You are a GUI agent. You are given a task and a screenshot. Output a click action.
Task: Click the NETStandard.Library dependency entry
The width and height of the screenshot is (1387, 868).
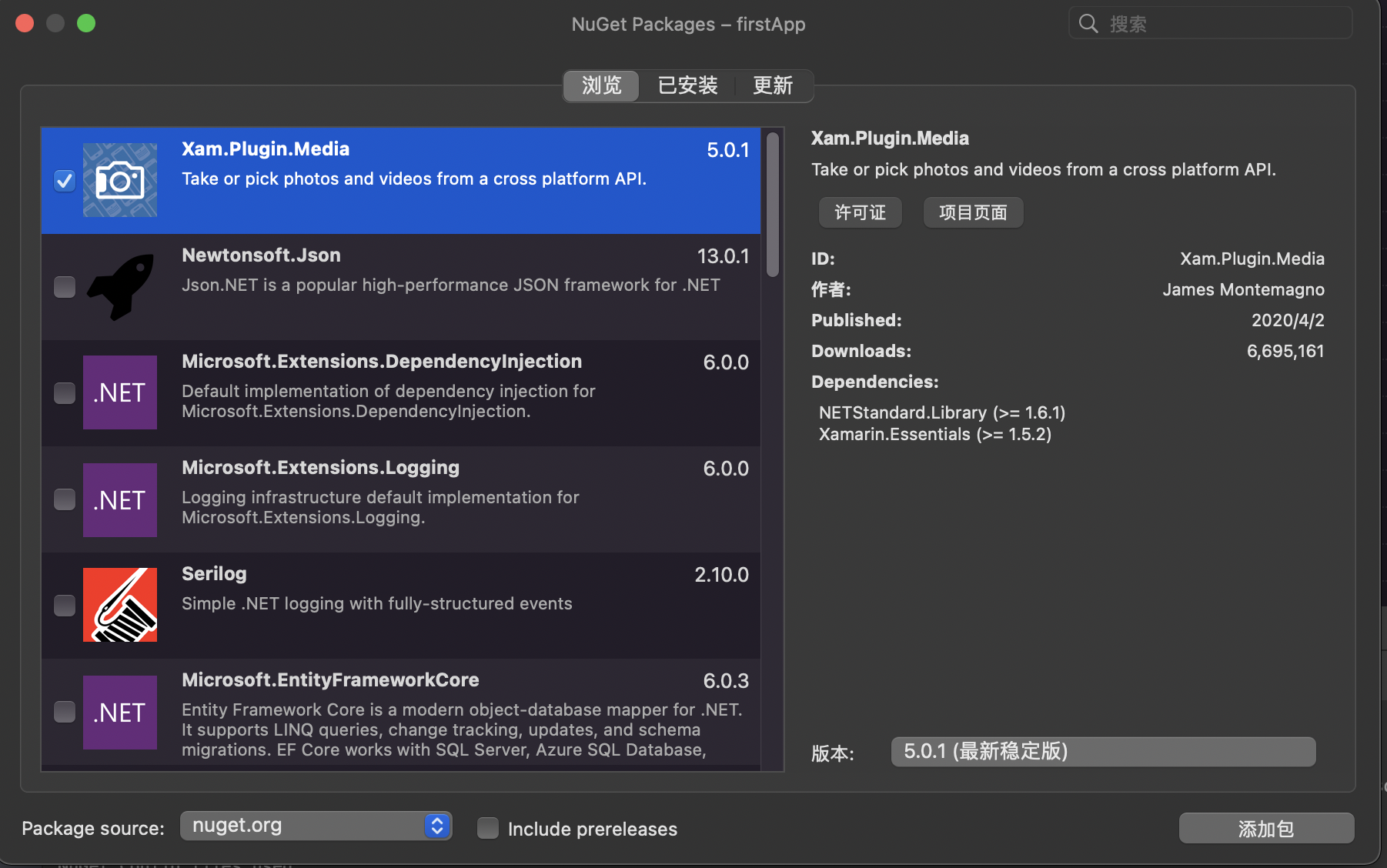(x=942, y=413)
